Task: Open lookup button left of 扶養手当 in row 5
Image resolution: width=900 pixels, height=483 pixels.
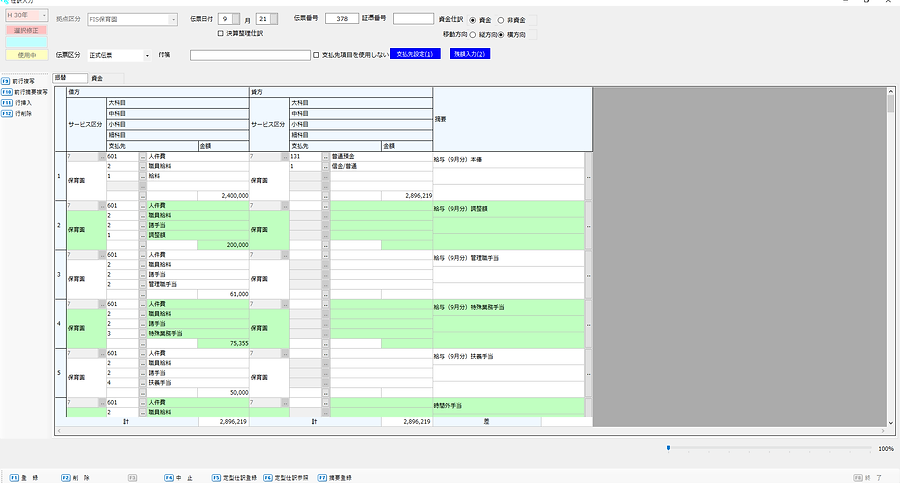Action: [x=143, y=382]
